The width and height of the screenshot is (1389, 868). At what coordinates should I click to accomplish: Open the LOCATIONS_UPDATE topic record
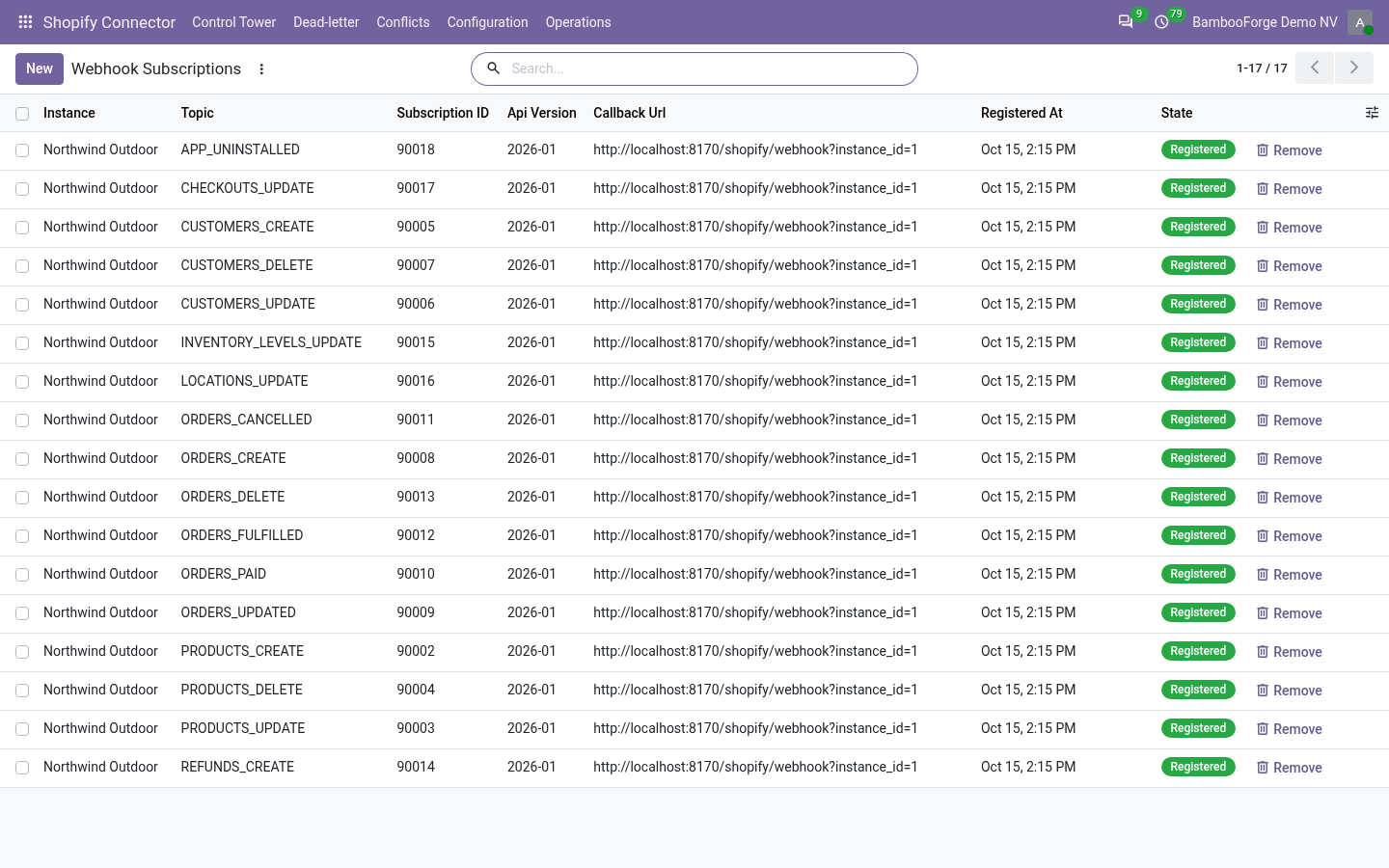point(244,381)
